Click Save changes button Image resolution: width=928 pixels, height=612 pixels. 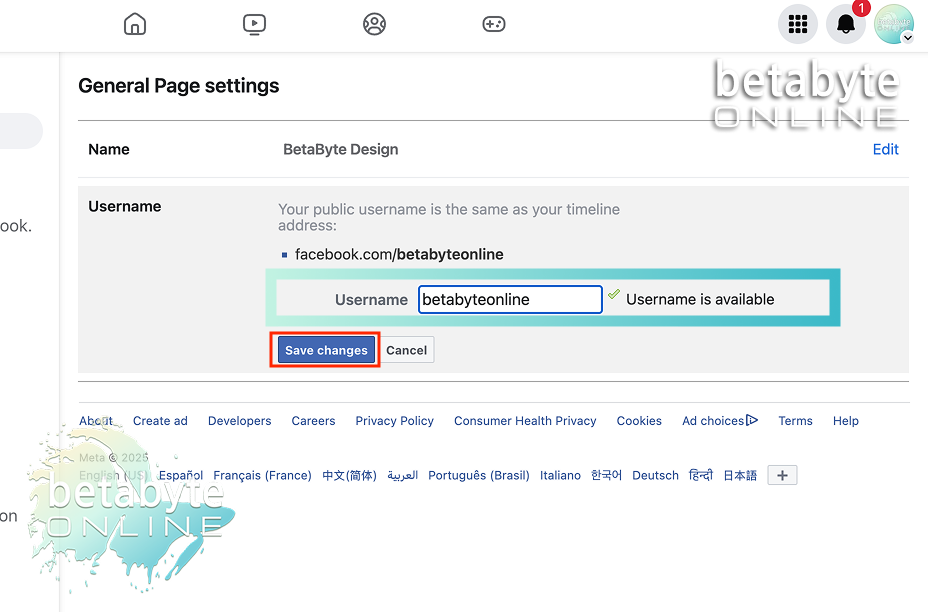pos(326,350)
